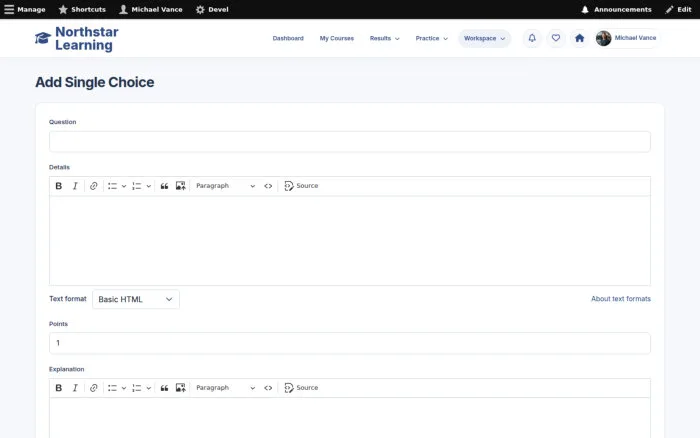Toggle Bold in the Details editor
This screenshot has width=700, height=438.
pos(58,186)
